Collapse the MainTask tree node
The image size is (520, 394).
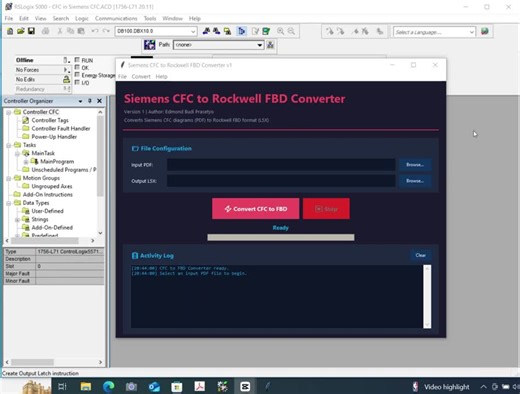[17, 153]
